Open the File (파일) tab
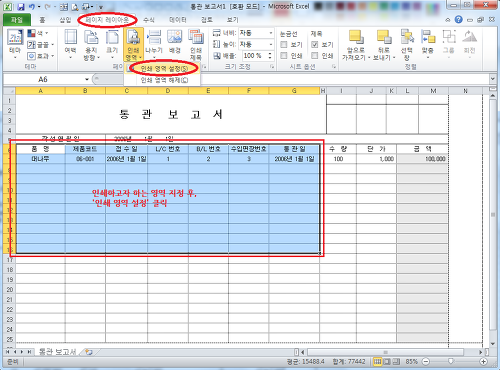The image size is (500, 370). pyautogui.click(x=17, y=20)
